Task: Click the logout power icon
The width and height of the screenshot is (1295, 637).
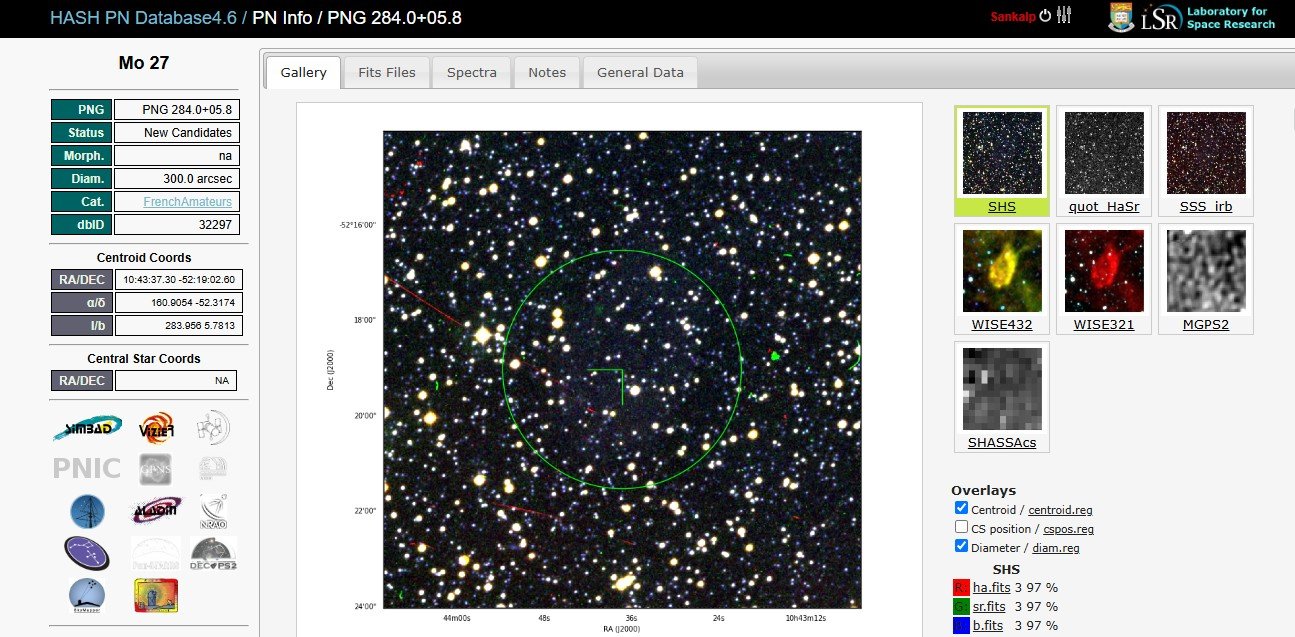Action: pos(1046,15)
